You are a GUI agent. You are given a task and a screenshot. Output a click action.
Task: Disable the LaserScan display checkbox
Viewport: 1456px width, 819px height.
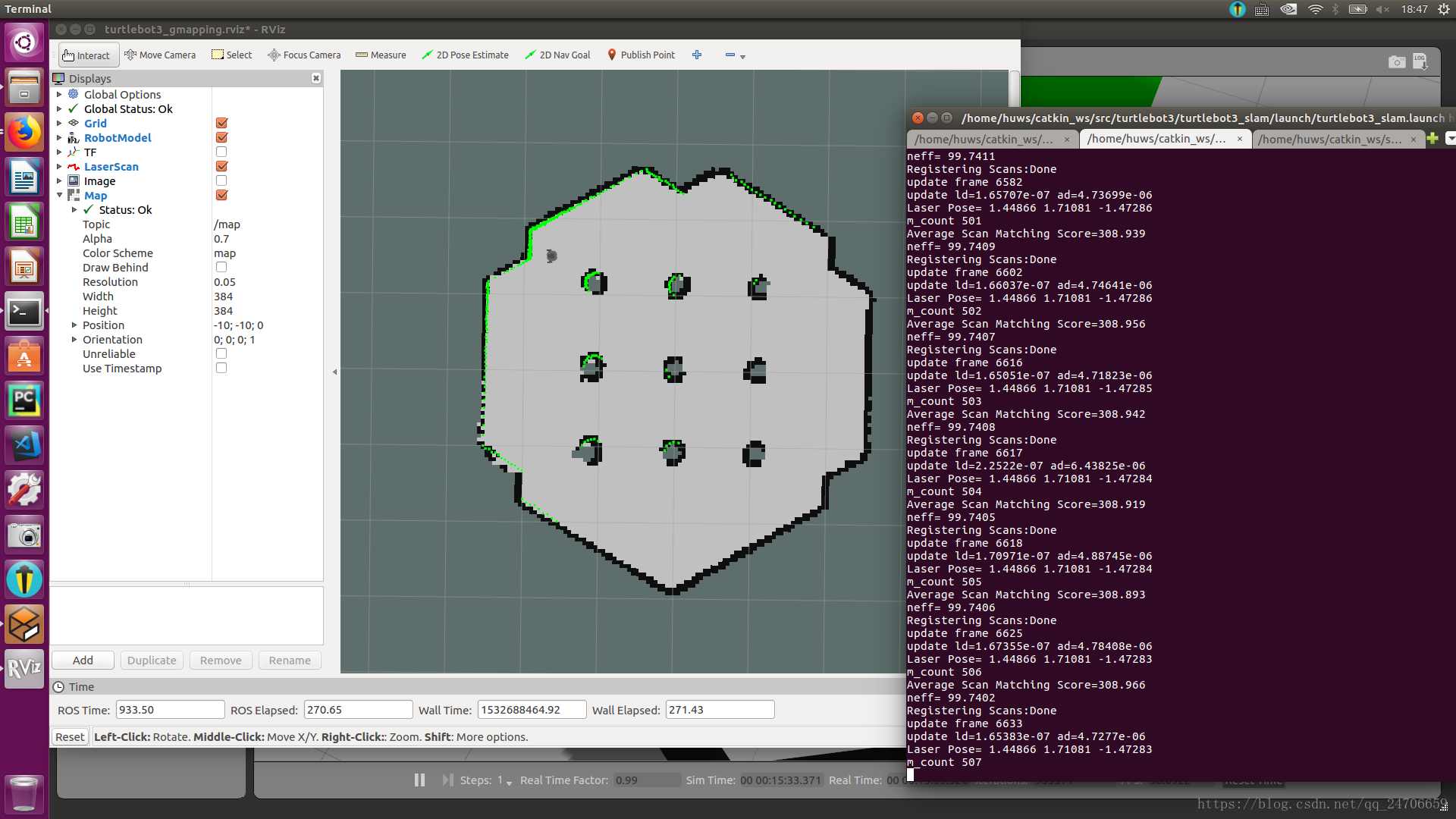pos(221,167)
